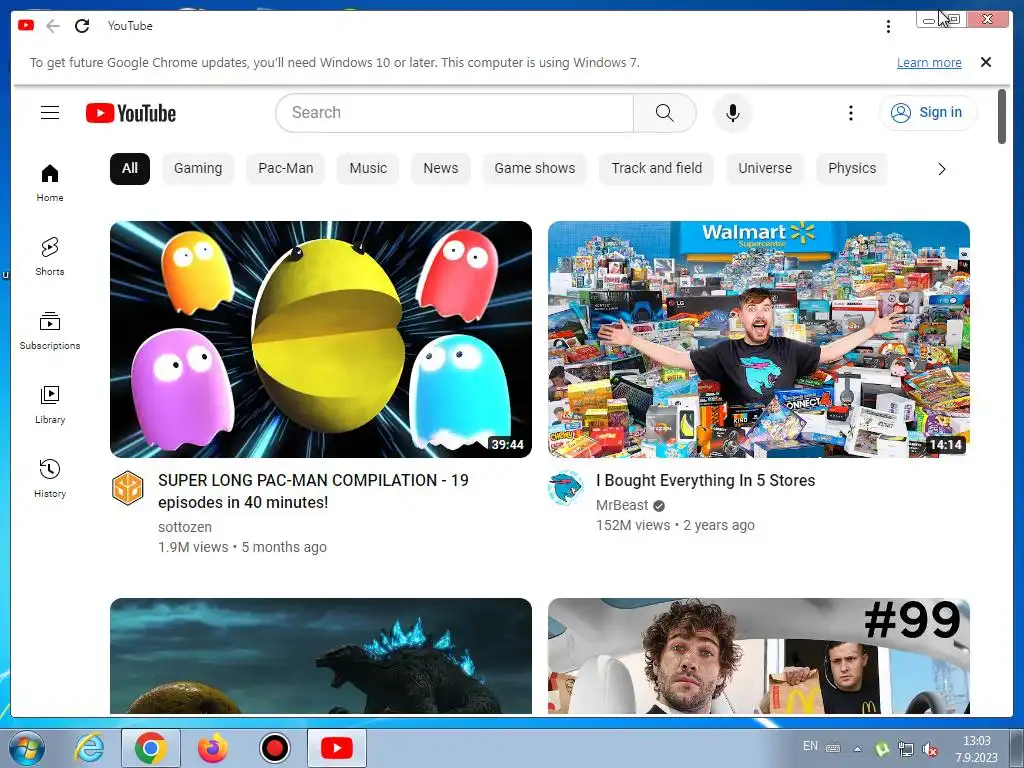
Task: Click the muted volume tray icon
Action: (929, 749)
